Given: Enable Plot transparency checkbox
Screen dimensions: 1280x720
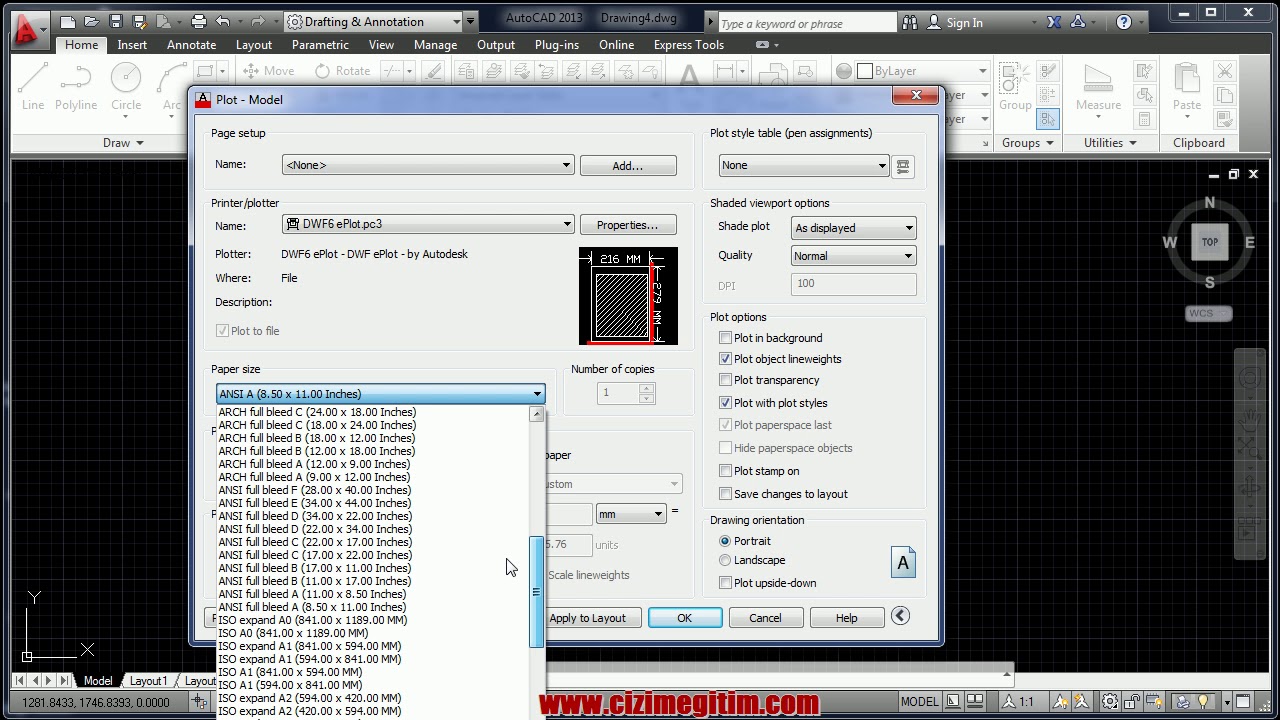Looking at the screenshot, I should [x=726, y=380].
